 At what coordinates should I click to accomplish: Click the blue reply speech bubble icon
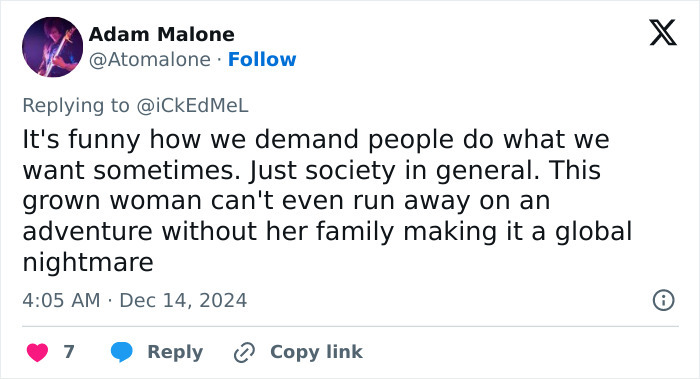tap(121, 352)
